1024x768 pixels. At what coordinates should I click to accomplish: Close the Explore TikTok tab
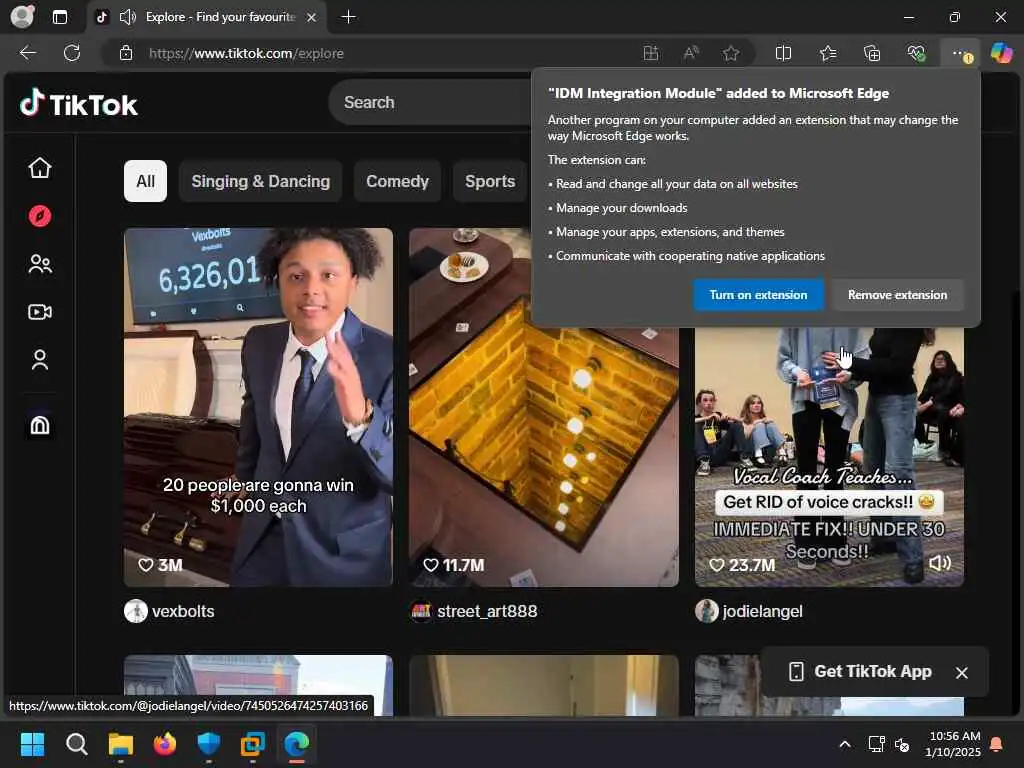(312, 17)
